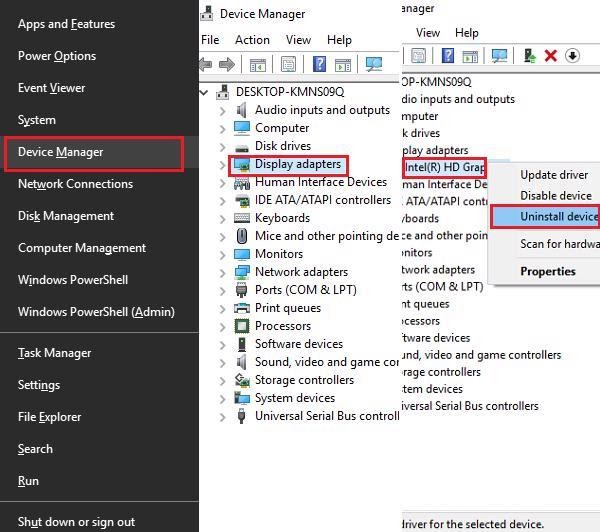Expand the Keyboards tree node

[222, 218]
